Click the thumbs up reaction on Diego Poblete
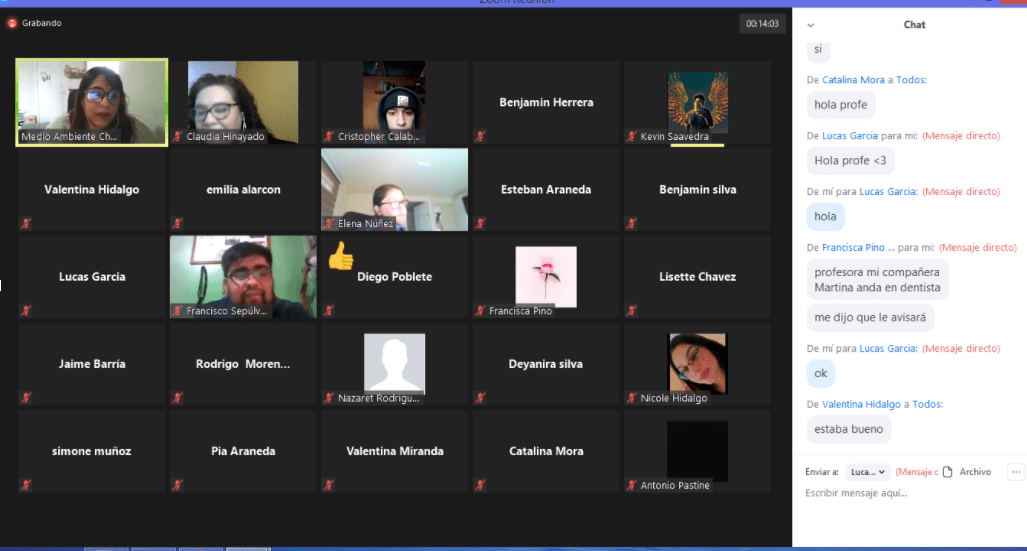 pos(341,256)
